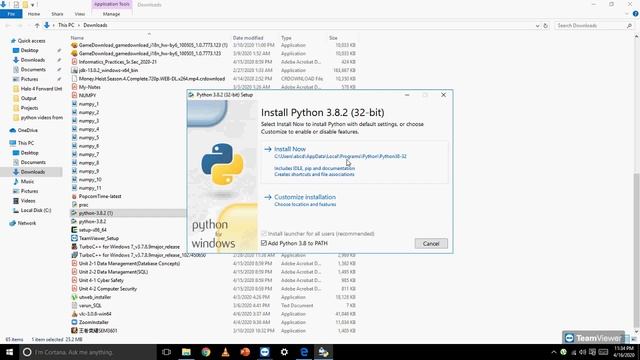Screen dimensions: 640x360
Task: Open the Manage ribbon tab
Action: coord(111,14)
